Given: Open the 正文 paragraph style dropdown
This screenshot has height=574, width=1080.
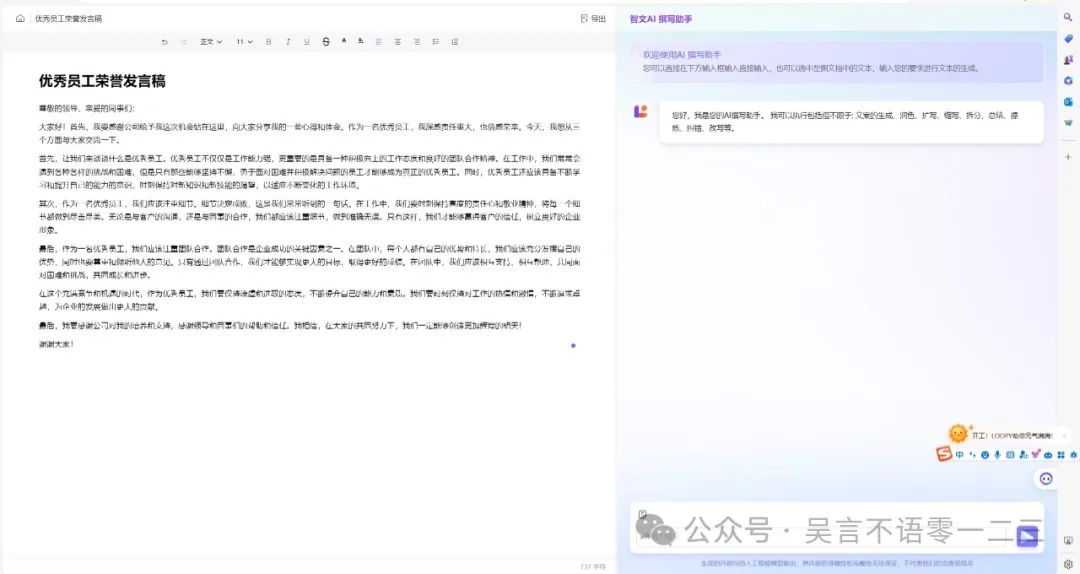Looking at the screenshot, I should pyautogui.click(x=211, y=42).
